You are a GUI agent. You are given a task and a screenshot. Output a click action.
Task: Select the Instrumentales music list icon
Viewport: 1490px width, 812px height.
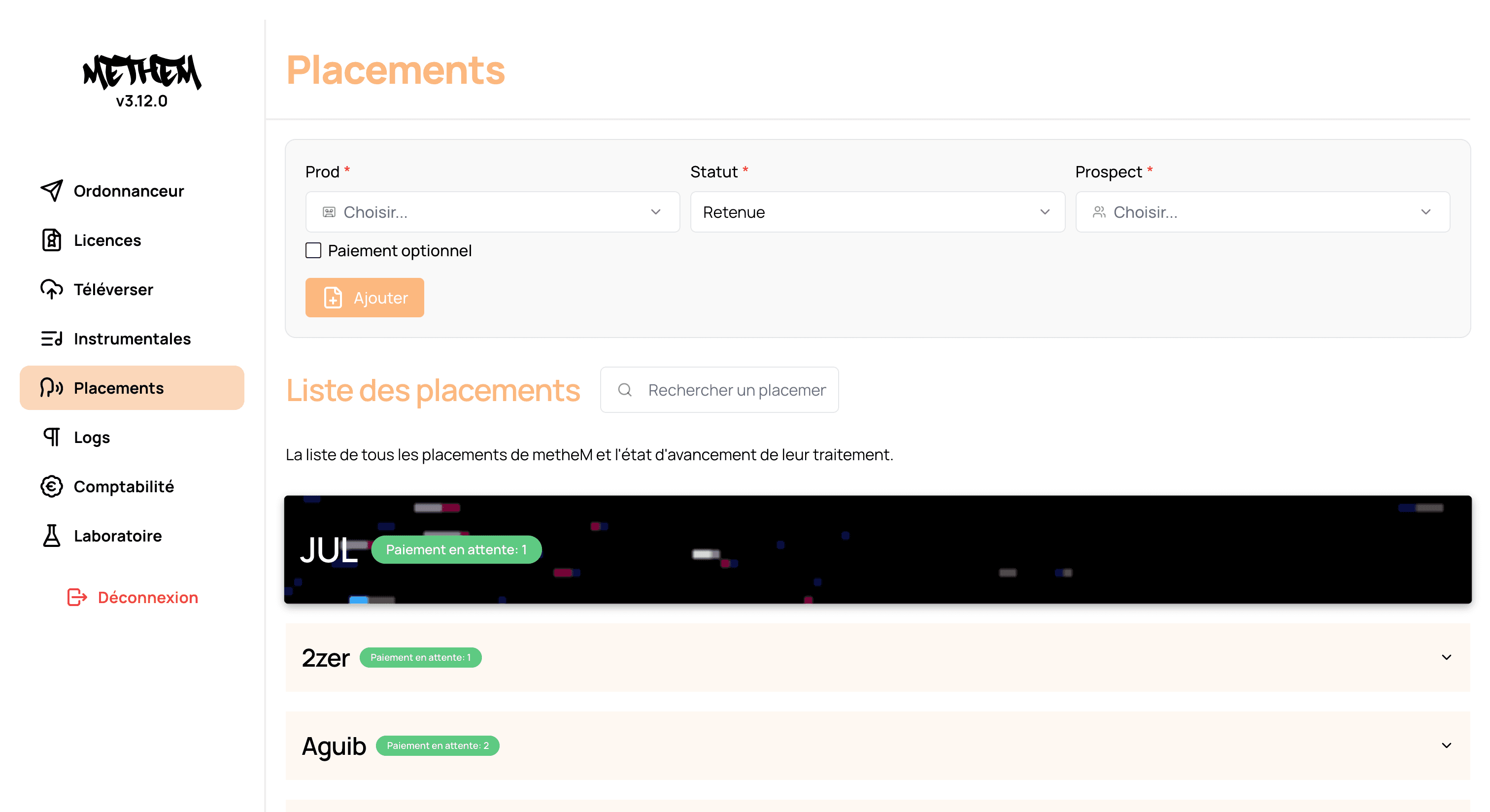click(51, 338)
